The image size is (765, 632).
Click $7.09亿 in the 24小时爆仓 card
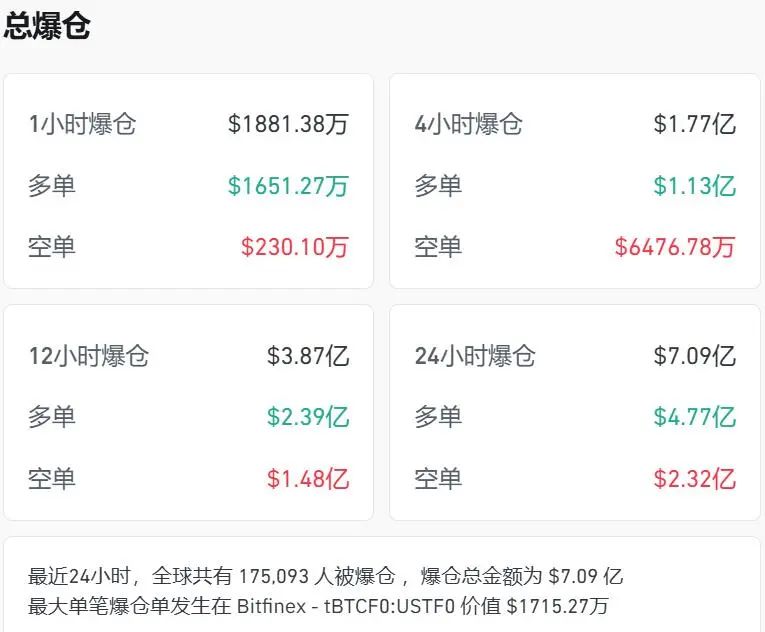[x=694, y=356]
